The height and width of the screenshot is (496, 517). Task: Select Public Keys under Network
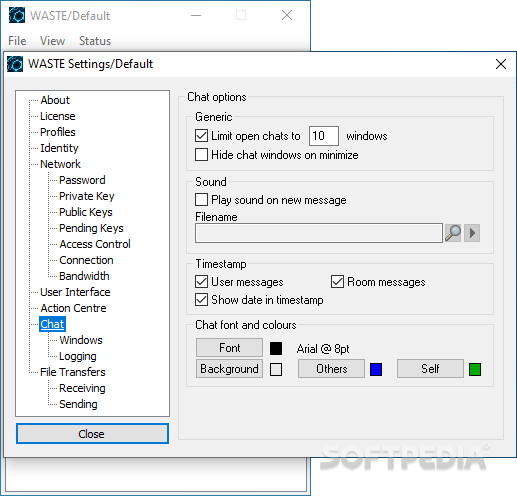click(86, 212)
